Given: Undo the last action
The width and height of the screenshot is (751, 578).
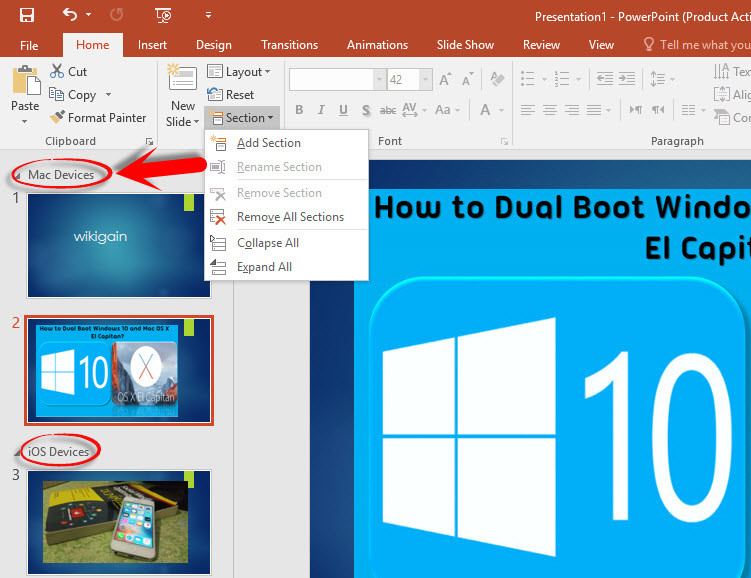Looking at the screenshot, I should (x=70, y=15).
